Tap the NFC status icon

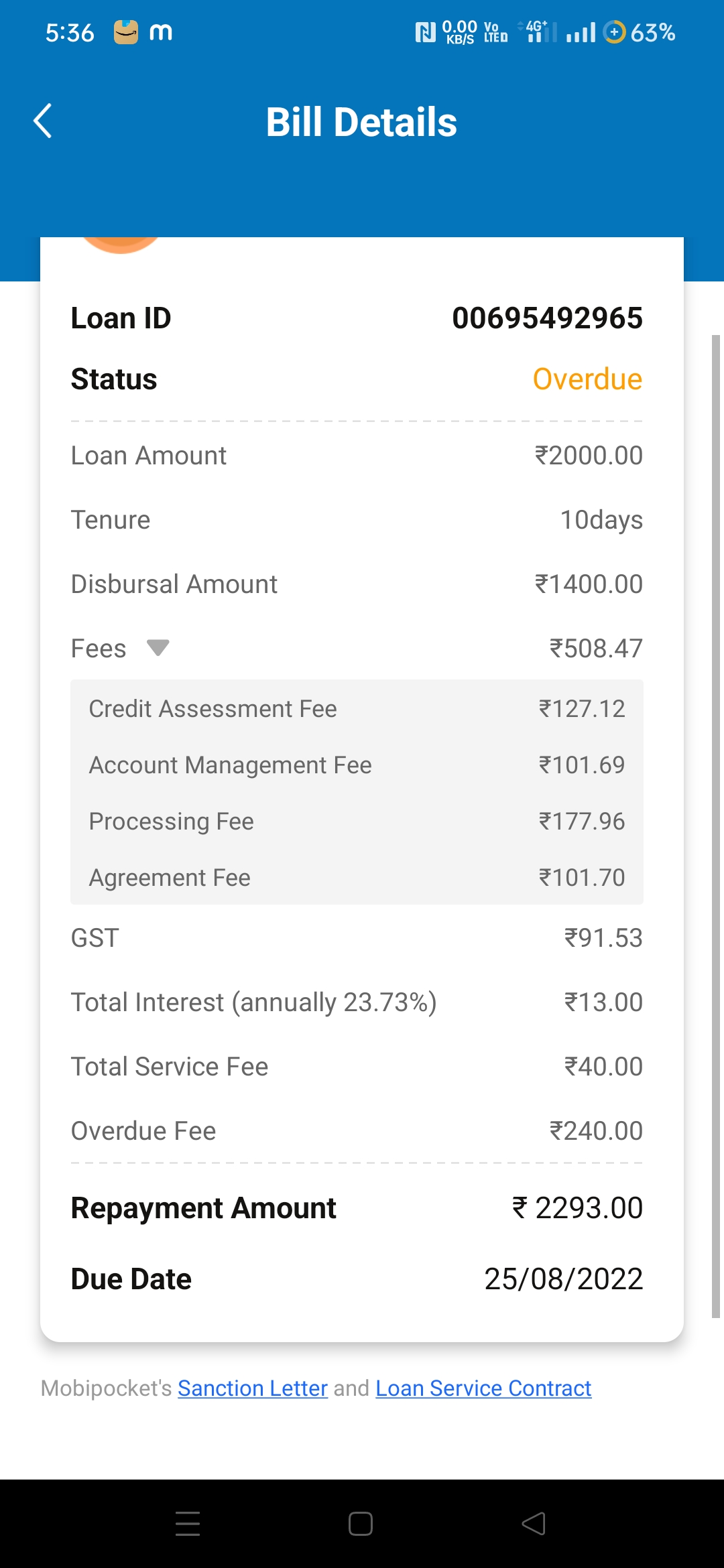[425, 32]
